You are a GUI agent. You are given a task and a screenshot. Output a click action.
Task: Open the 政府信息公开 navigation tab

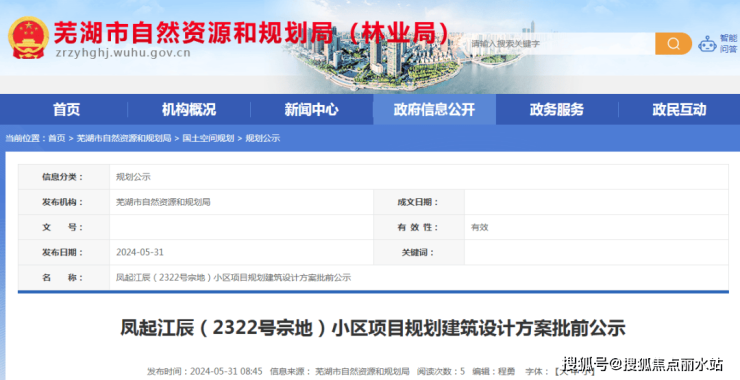(434, 110)
